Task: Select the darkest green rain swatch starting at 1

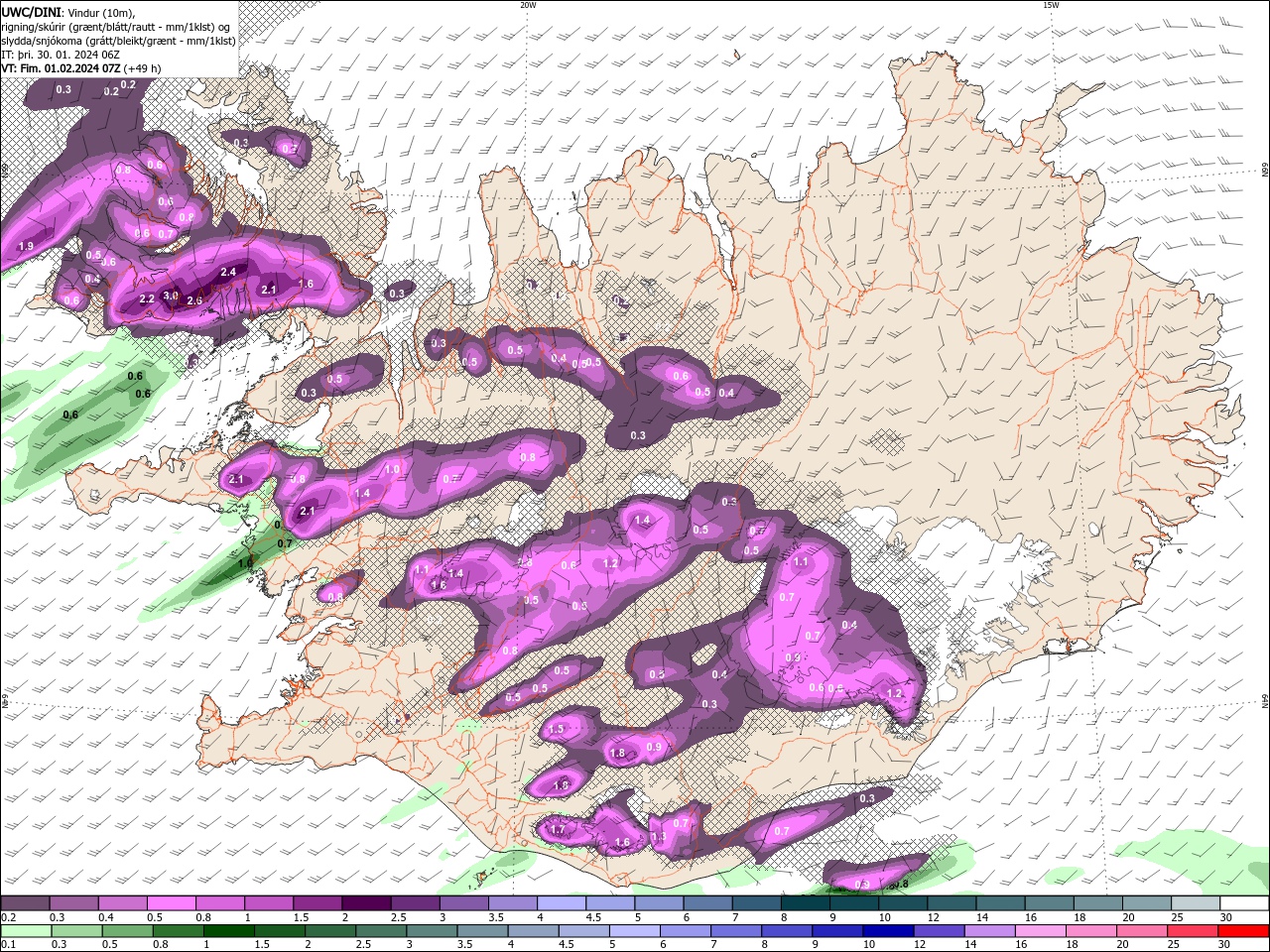Action: tap(228, 931)
